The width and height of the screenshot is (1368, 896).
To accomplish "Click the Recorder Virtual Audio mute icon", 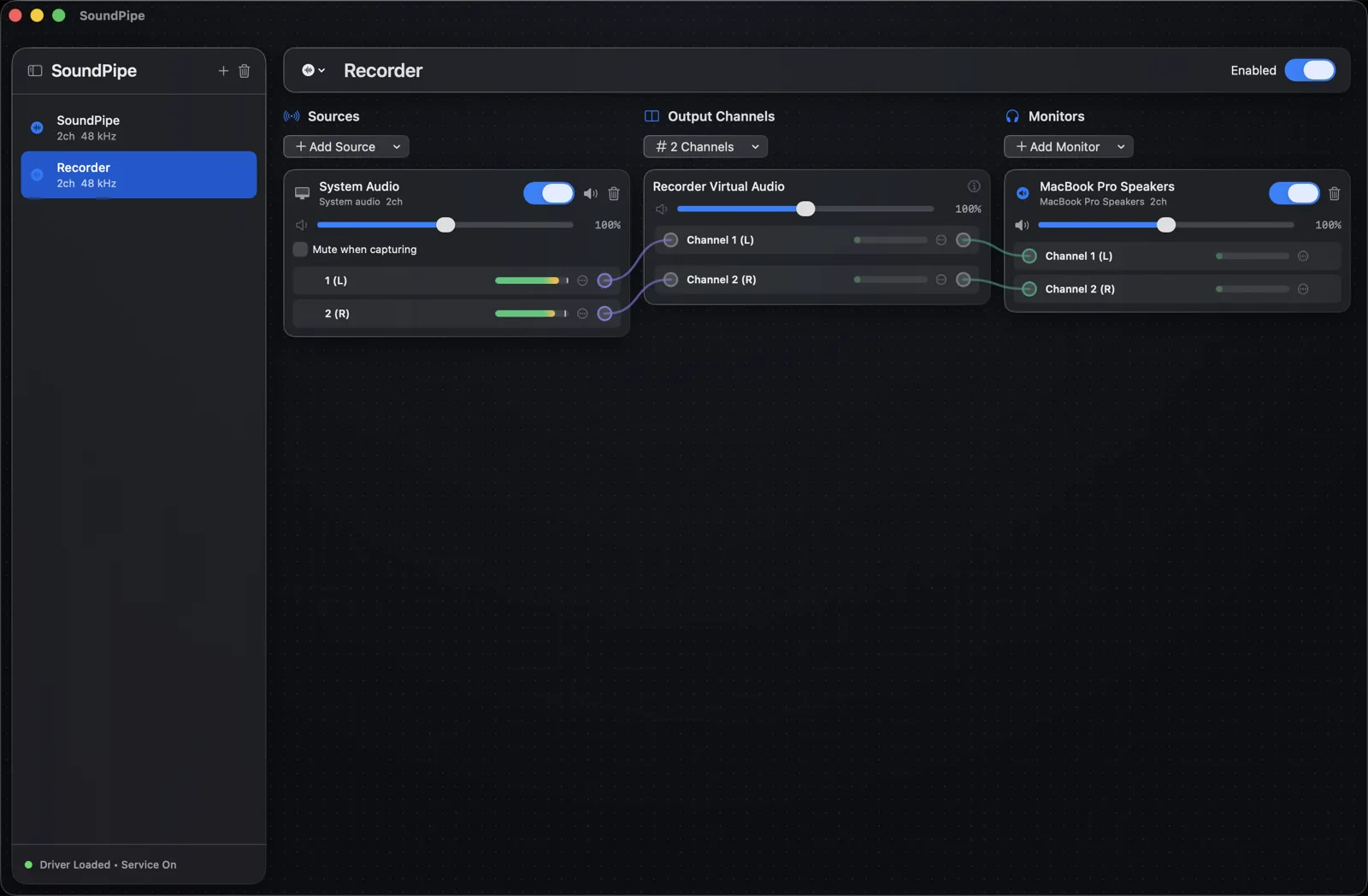I will pos(661,209).
